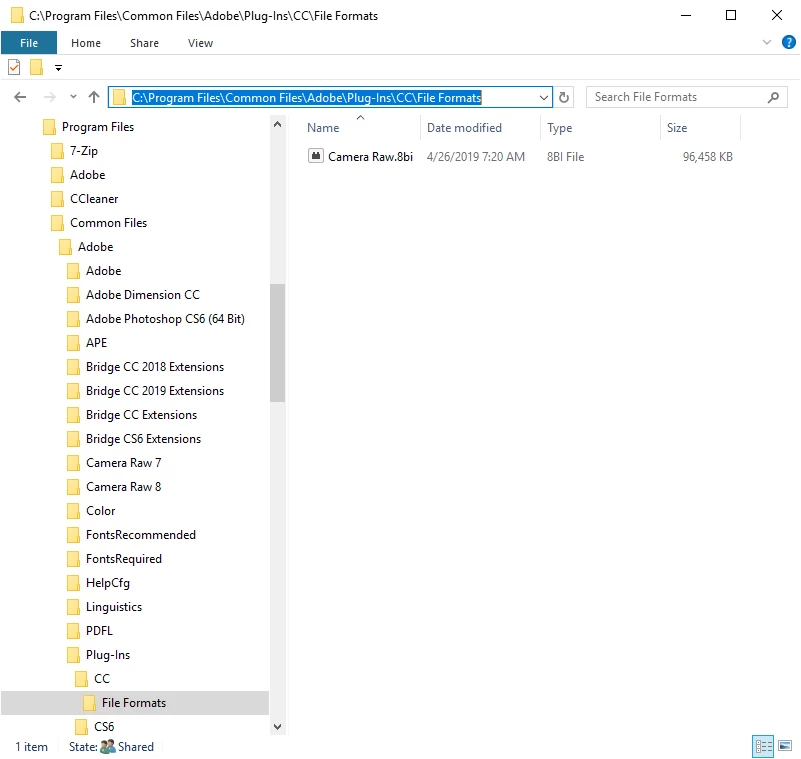The image size is (801, 759).
Task: Open the File ribbon tab
Action: (29, 43)
